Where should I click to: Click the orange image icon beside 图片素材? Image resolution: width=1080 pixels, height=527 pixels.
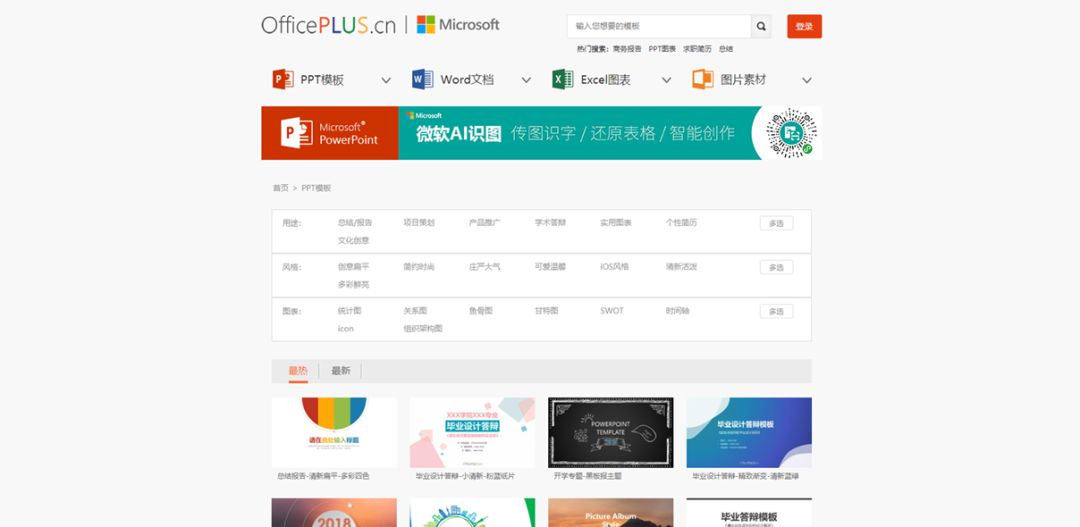[x=703, y=79]
